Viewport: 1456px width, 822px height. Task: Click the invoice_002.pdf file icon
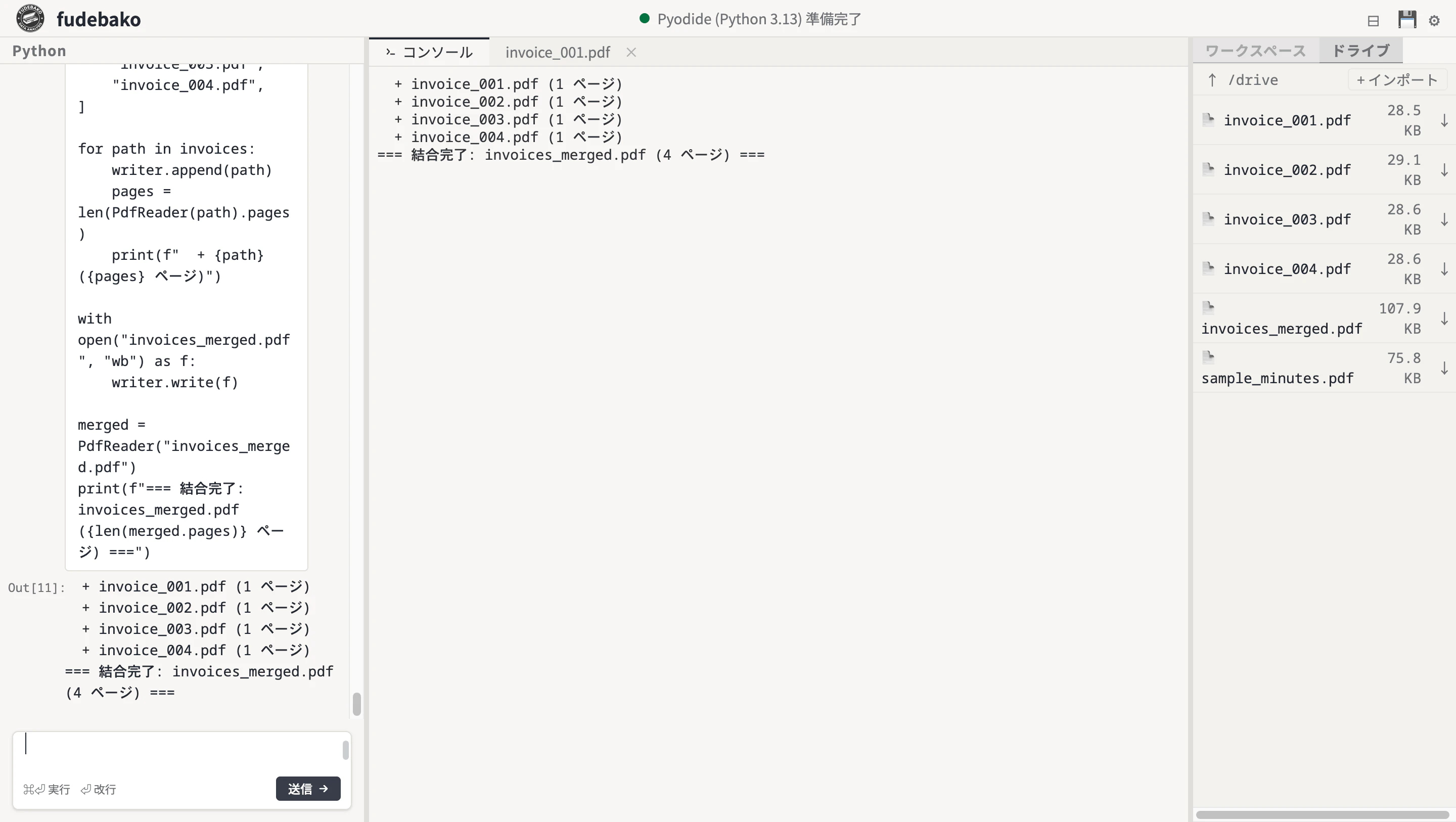click(x=1208, y=168)
